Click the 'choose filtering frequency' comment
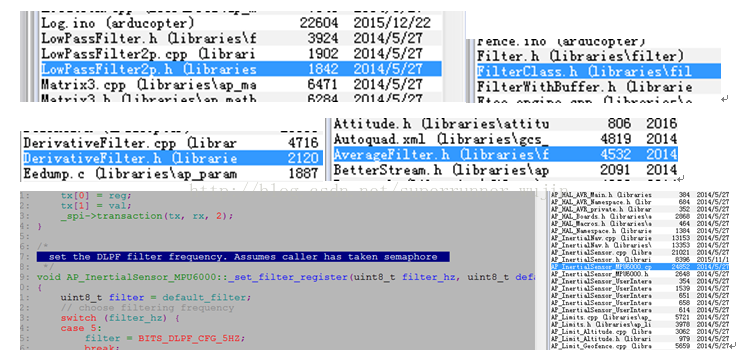The width and height of the screenshot is (739, 360). [x=147, y=308]
